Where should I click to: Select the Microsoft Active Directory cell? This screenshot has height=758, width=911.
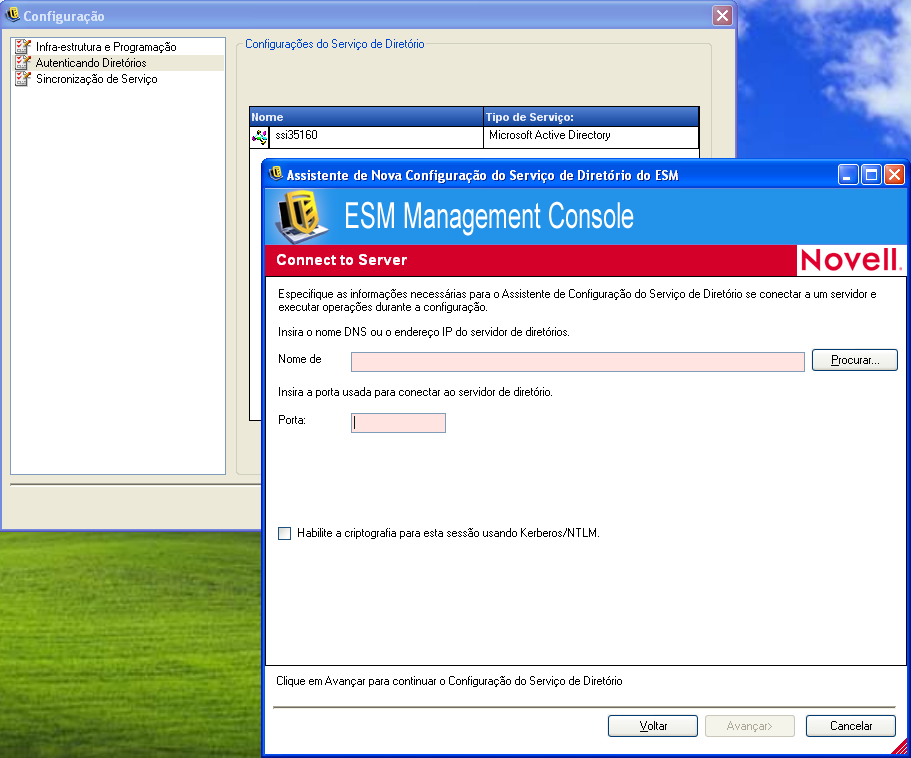[590, 137]
